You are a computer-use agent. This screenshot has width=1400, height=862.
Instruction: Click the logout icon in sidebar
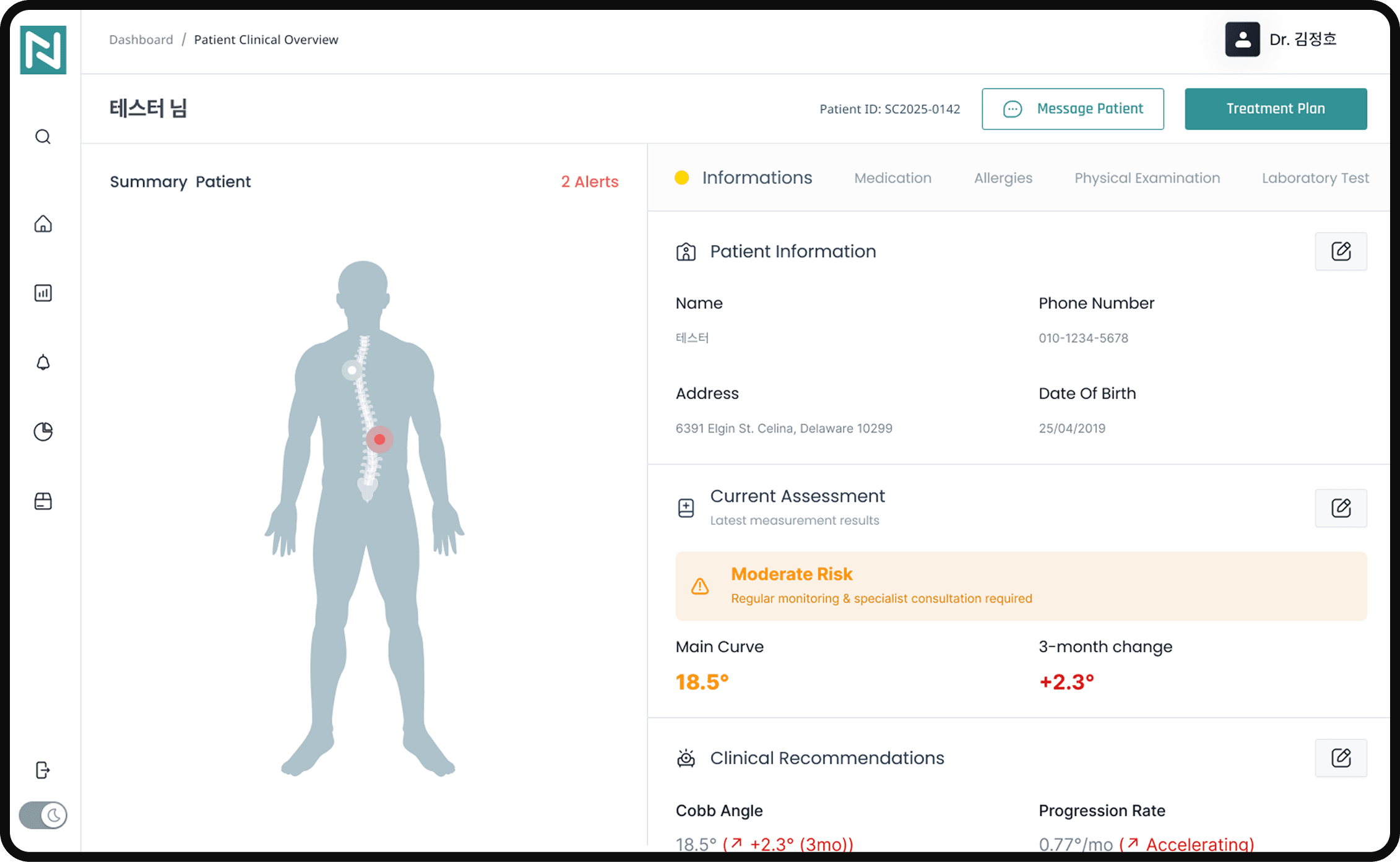pyautogui.click(x=43, y=770)
